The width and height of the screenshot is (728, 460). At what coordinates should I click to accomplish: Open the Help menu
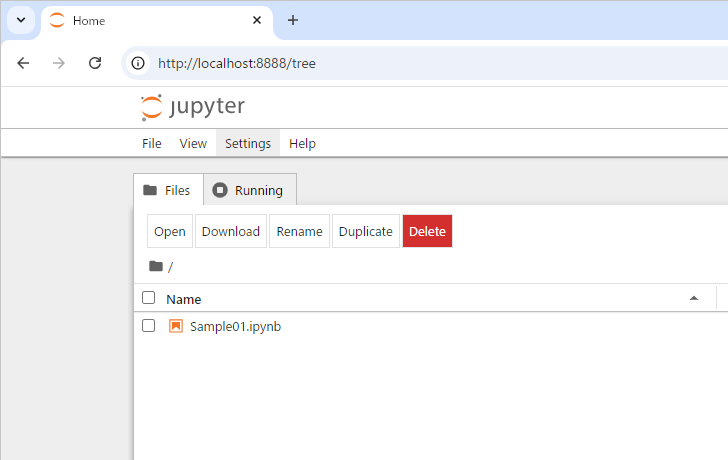point(302,144)
